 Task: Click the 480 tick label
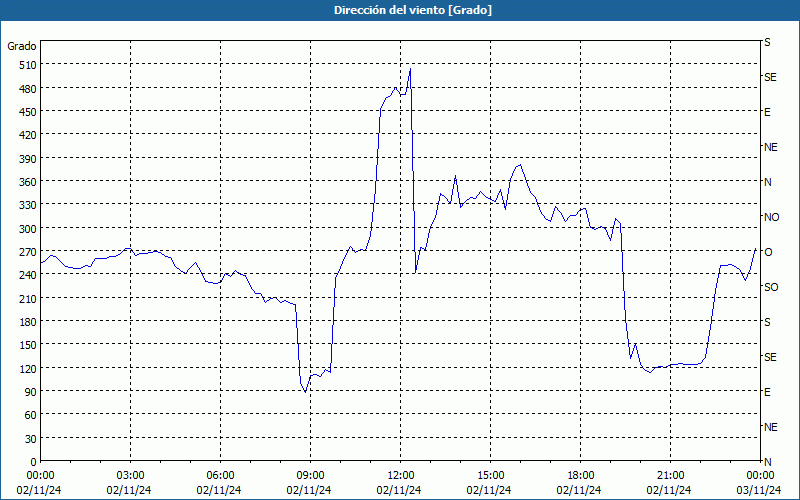[x=28, y=89]
